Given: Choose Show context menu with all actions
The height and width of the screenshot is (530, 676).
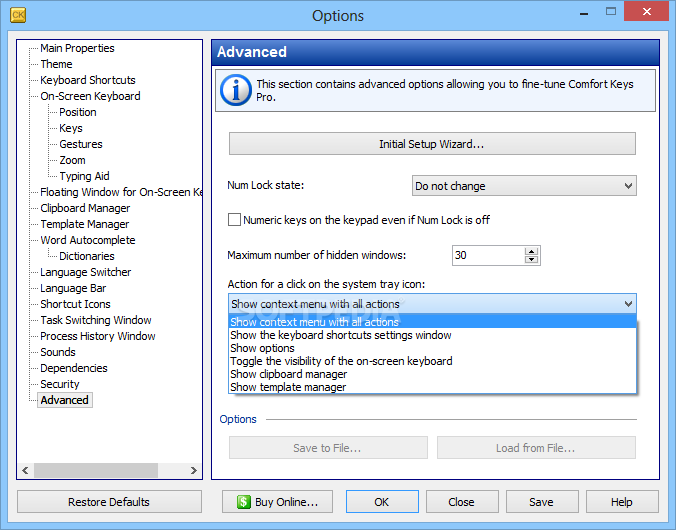Looking at the screenshot, I should (432, 322).
